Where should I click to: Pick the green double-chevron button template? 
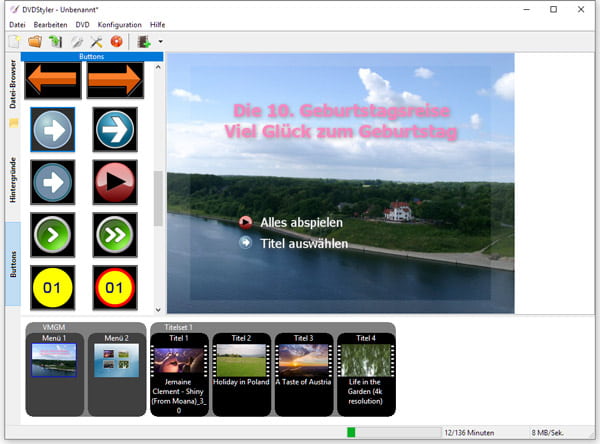(x=114, y=234)
